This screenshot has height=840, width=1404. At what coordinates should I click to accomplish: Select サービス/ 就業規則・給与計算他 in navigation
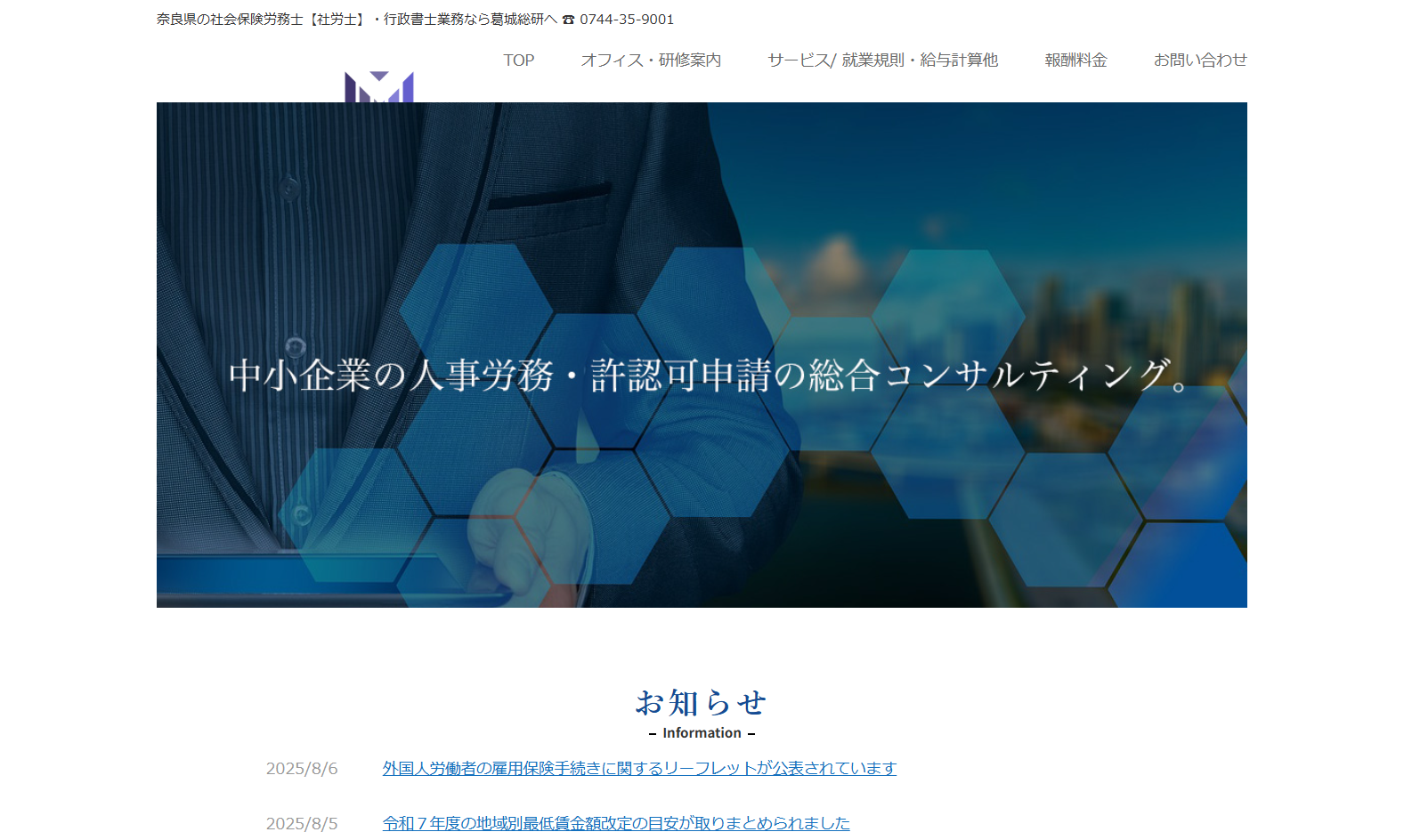pyautogui.click(x=882, y=61)
